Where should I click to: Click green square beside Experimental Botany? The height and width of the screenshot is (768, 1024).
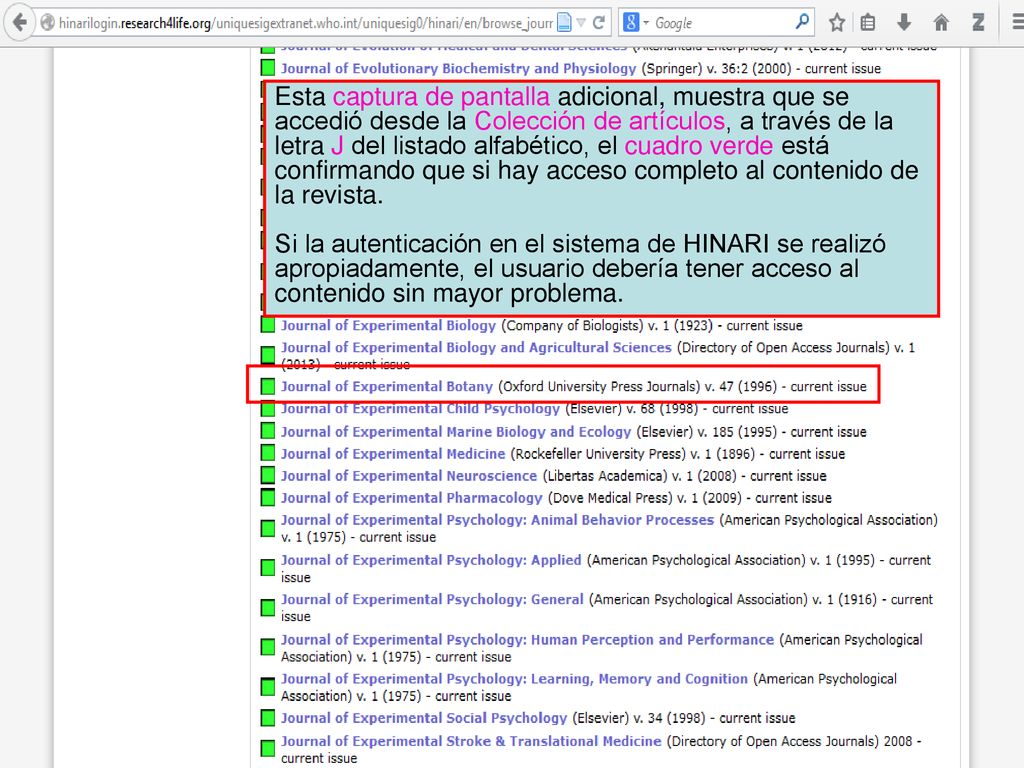(x=268, y=386)
